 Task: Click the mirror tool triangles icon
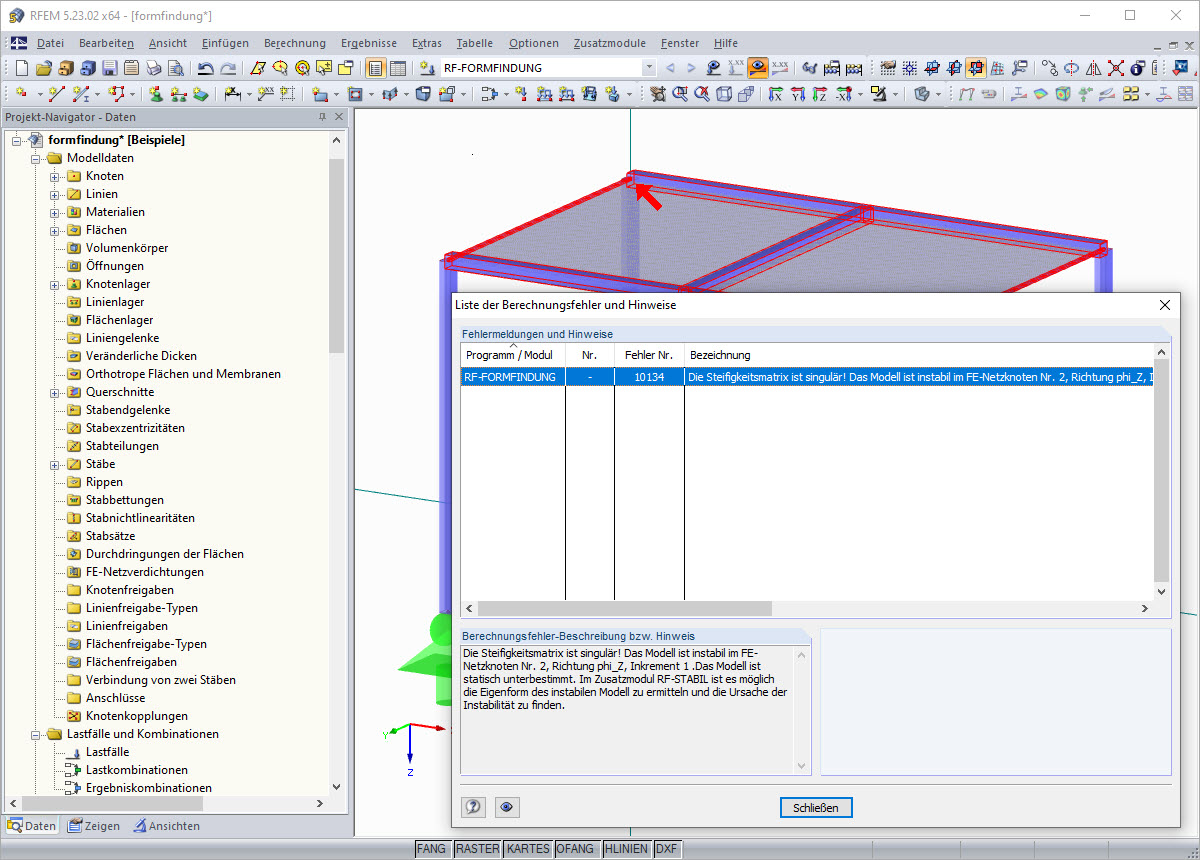point(1093,68)
